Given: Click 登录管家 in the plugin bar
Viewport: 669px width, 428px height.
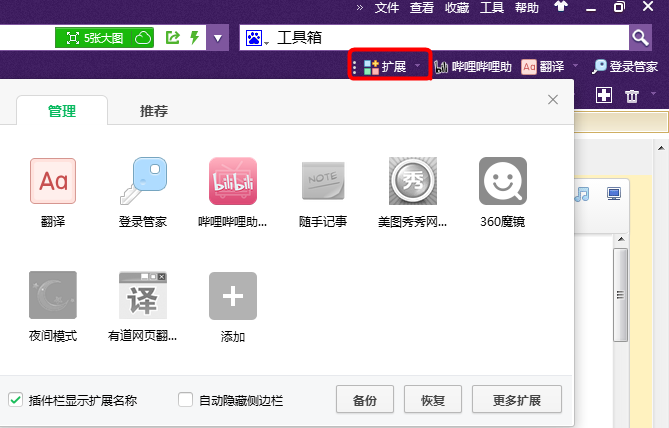Looking at the screenshot, I should click(x=625, y=67).
